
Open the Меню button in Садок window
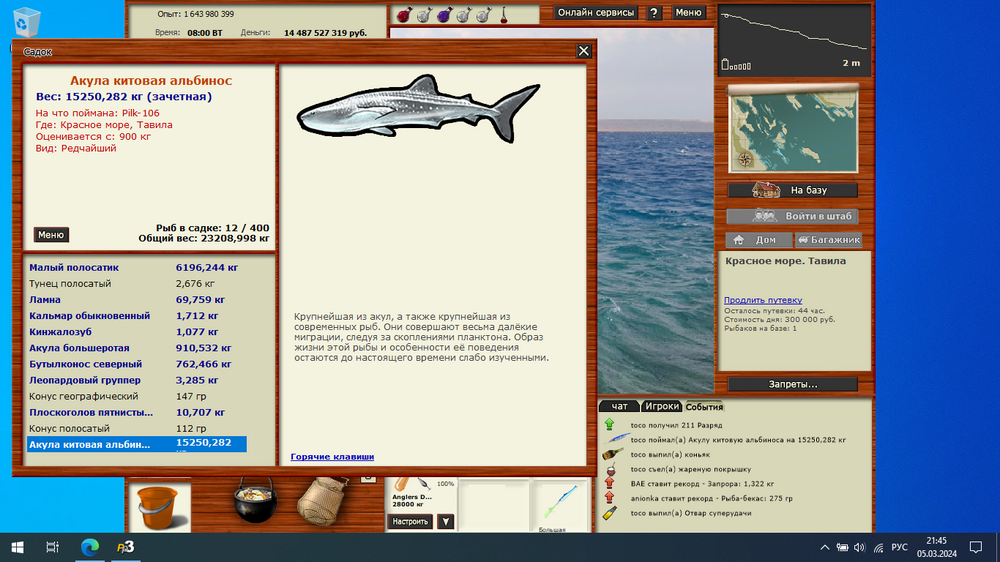point(51,235)
